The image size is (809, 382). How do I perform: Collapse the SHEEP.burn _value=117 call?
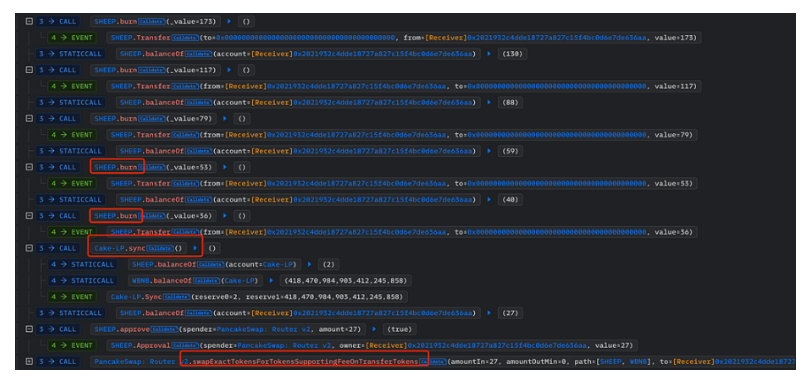pyautogui.click(x=29, y=70)
